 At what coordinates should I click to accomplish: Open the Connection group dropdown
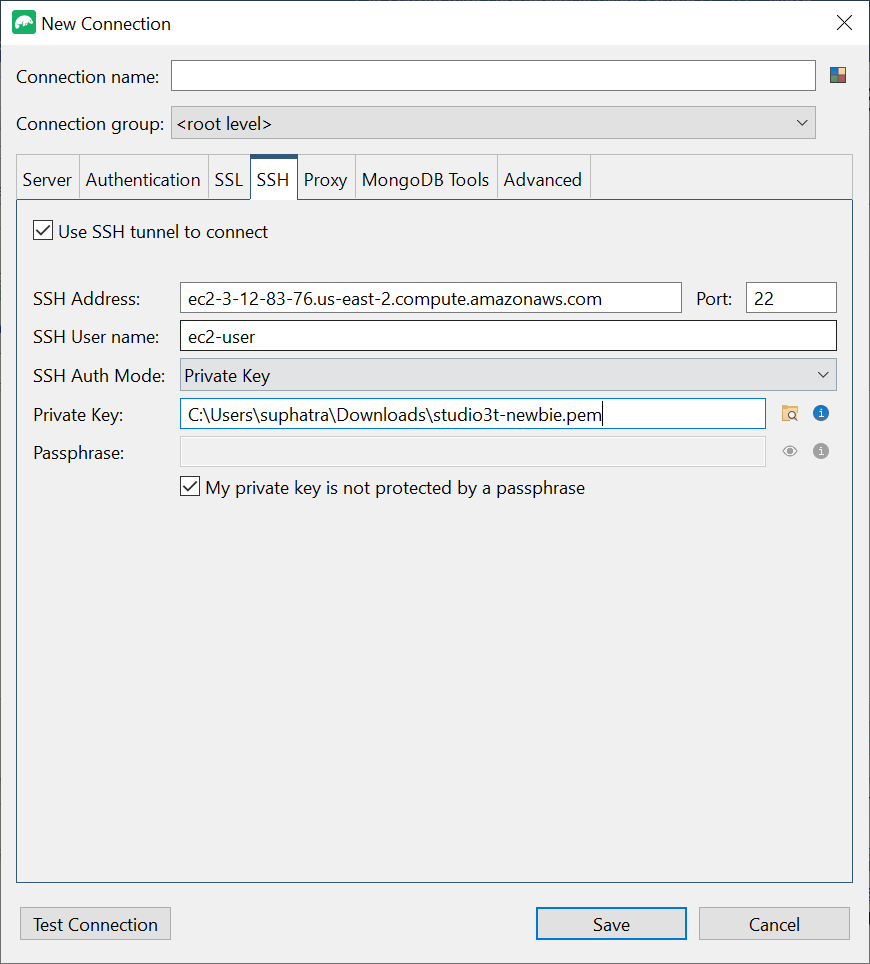(493, 122)
